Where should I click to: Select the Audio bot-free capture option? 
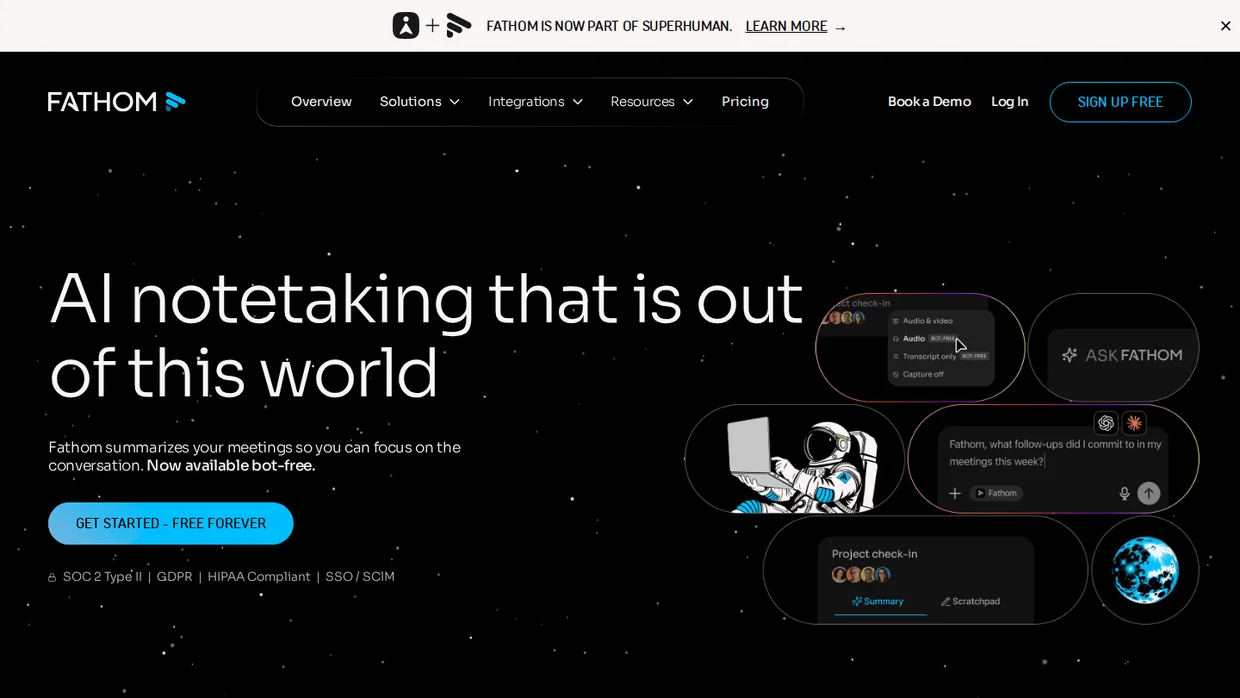click(x=925, y=339)
